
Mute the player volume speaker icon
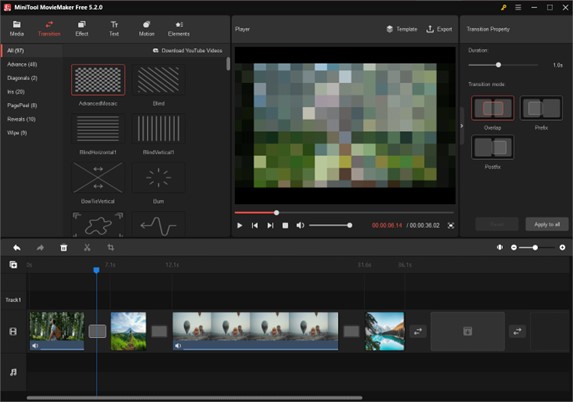click(300, 225)
